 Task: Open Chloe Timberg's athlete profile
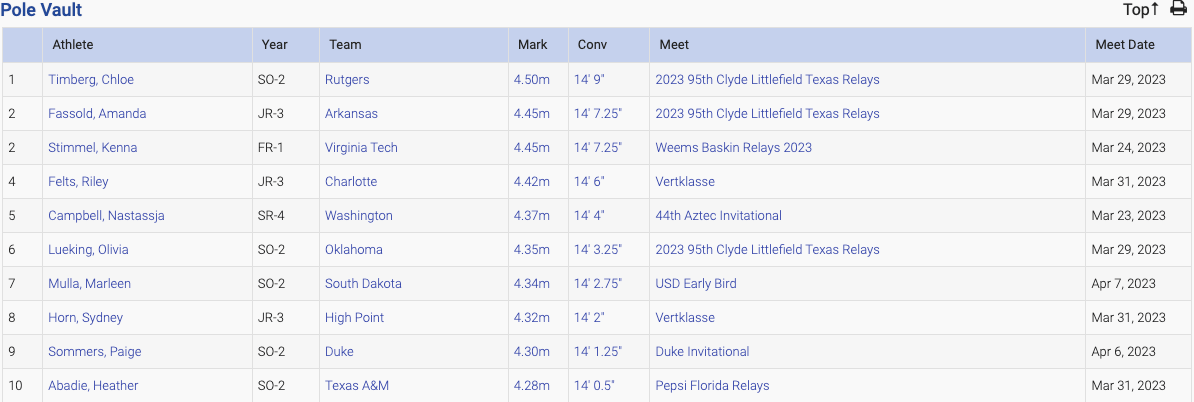[91, 80]
